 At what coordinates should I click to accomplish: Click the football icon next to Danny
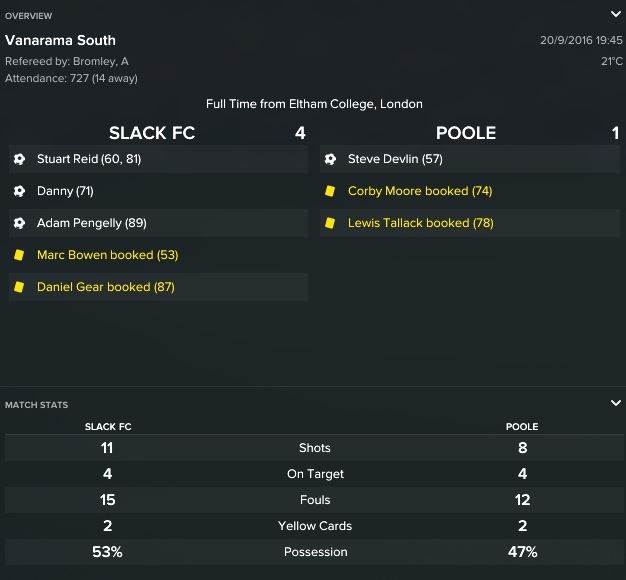point(19,191)
